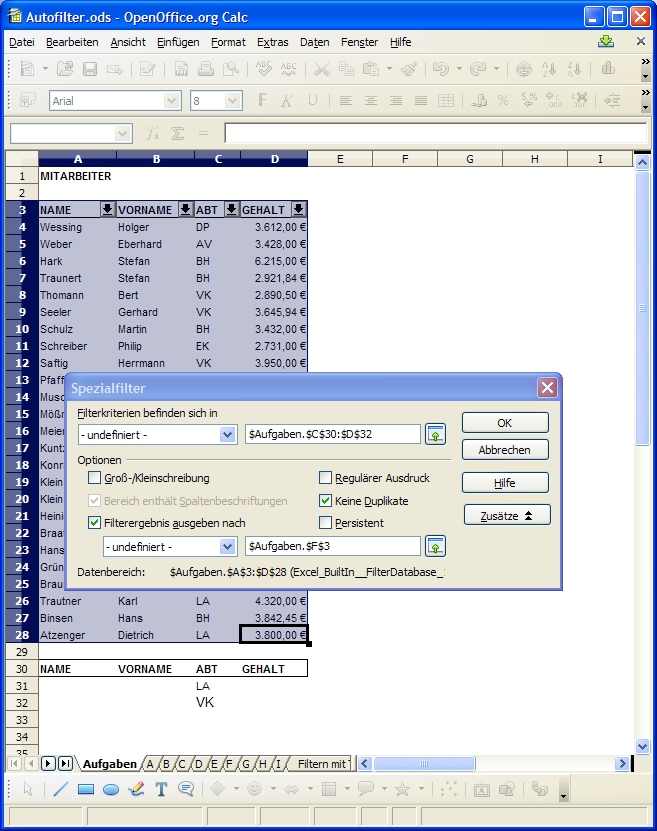Toggle the Regulärer Ausdruck checkbox
This screenshot has height=831, width=657.
coord(325,478)
